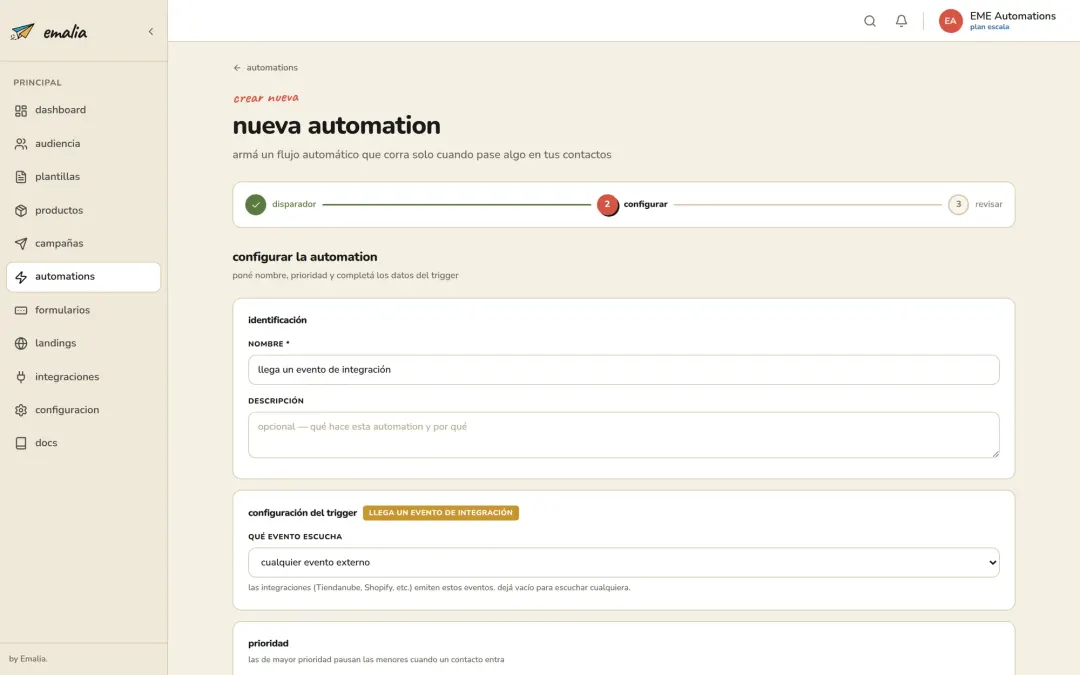The height and width of the screenshot is (675, 1080).
Task: Click the integraciones plug icon
Action: (21, 377)
